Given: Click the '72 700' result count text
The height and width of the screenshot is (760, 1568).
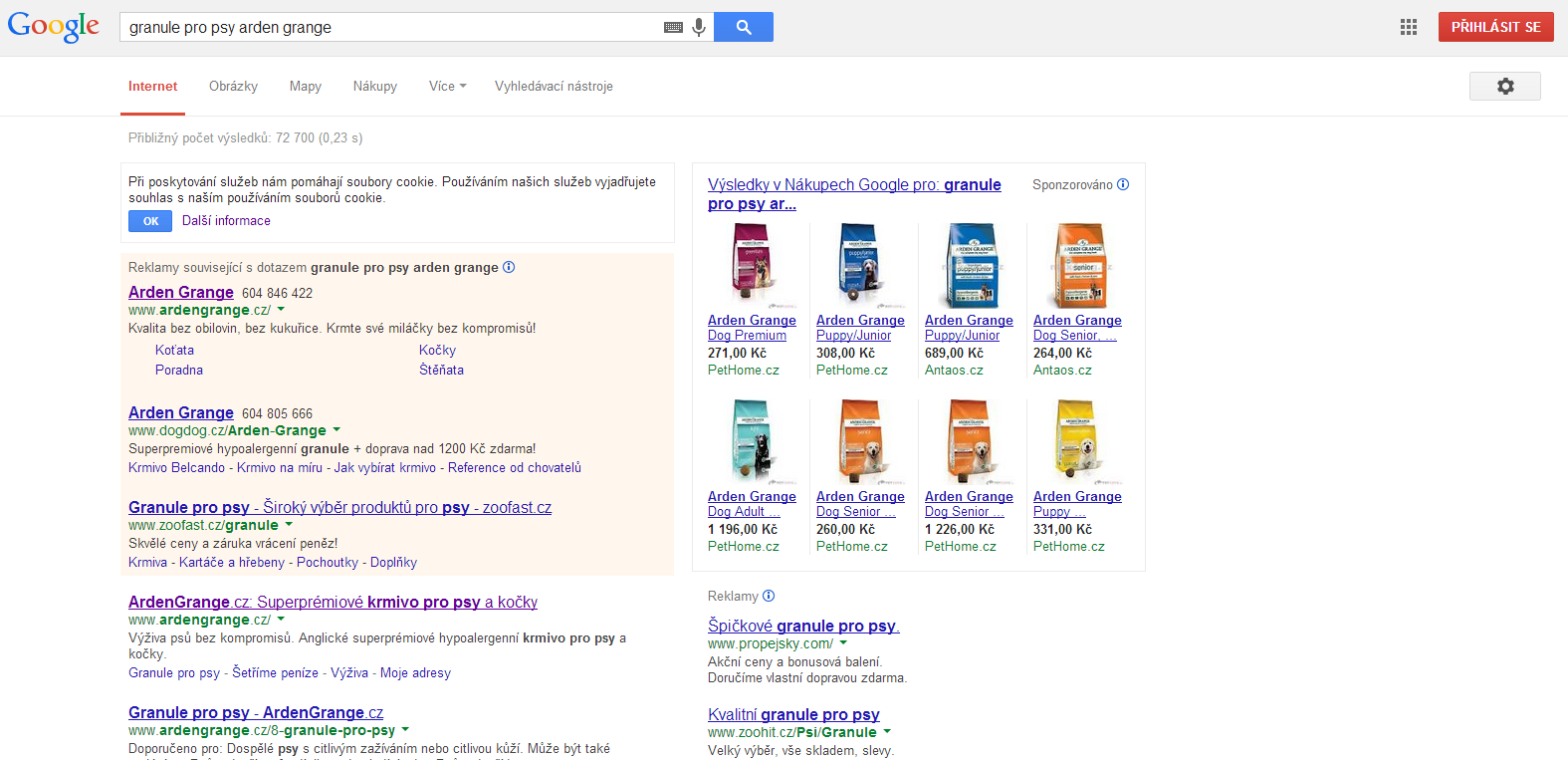Looking at the screenshot, I should 295,138.
